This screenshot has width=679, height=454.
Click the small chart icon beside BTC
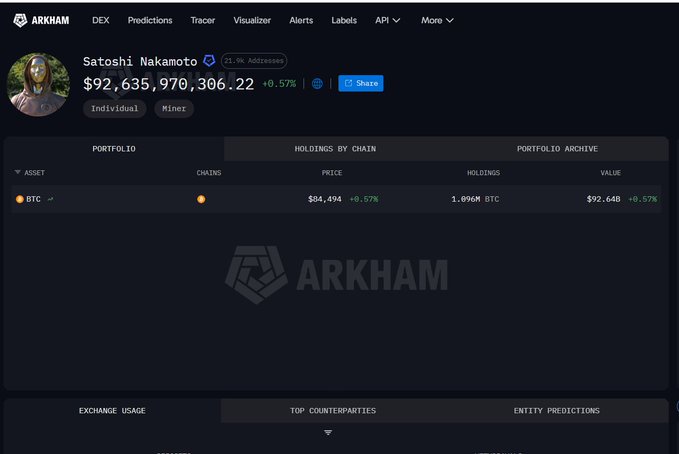[x=50, y=199]
